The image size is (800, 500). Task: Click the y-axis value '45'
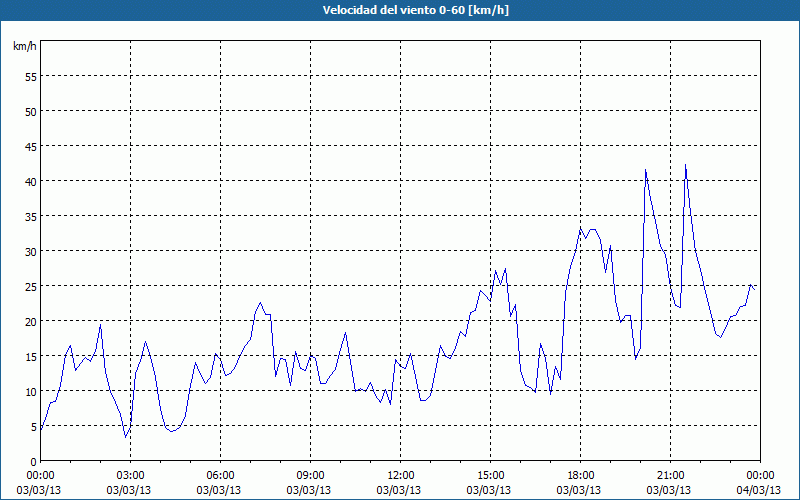click(31, 146)
